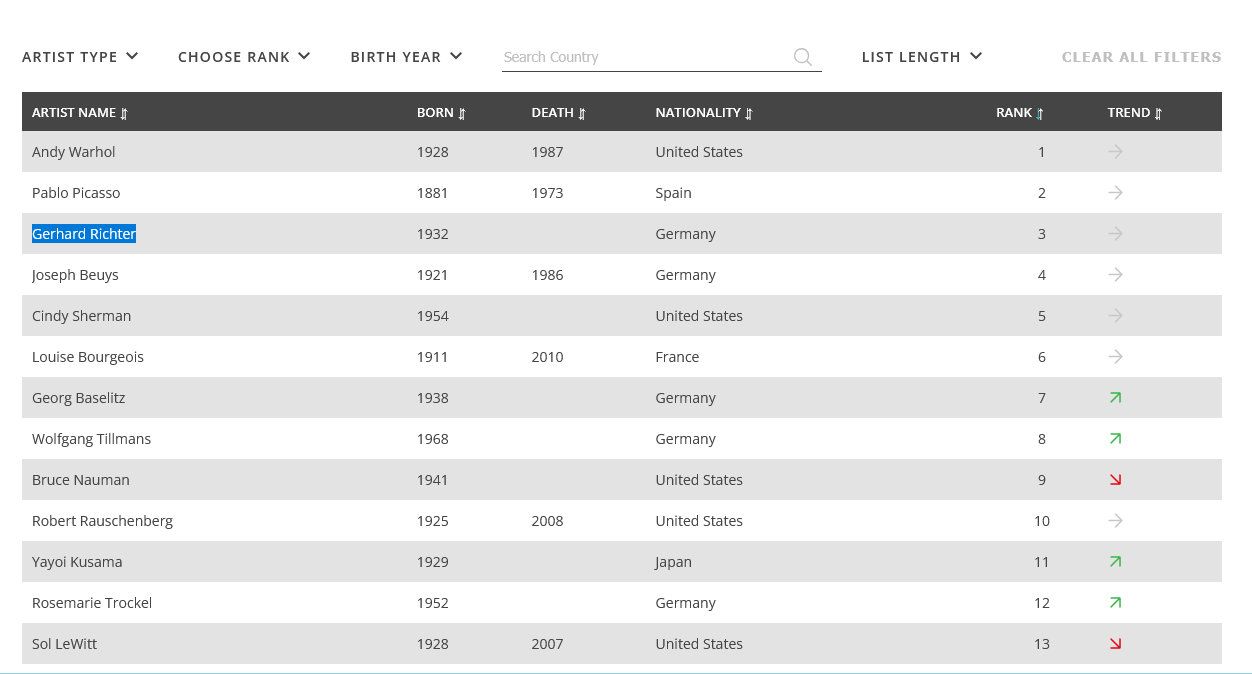This screenshot has width=1252, height=674.
Task: Click Sol LeWitt name
Action: click(x=65, y=644)
